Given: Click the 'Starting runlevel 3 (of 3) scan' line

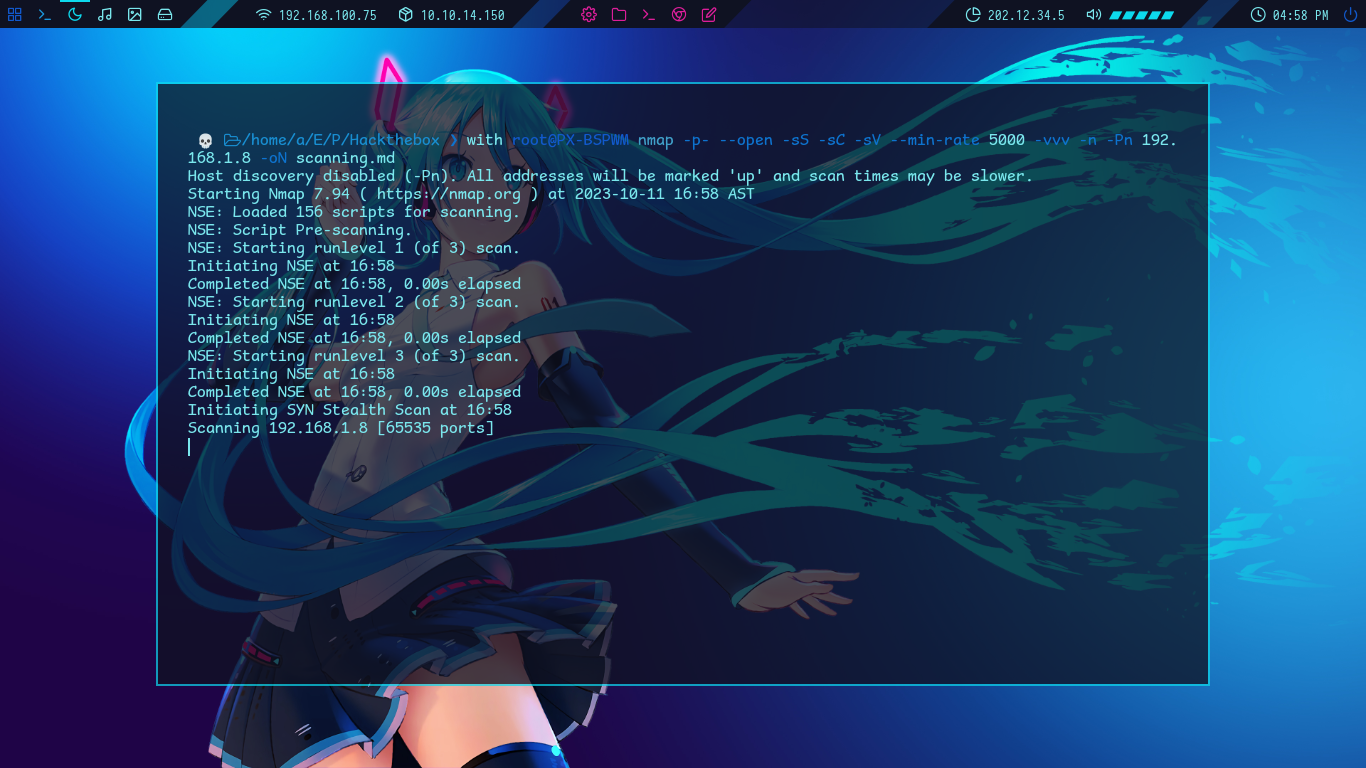Looking at the screenshot, I should click(354, 356).
